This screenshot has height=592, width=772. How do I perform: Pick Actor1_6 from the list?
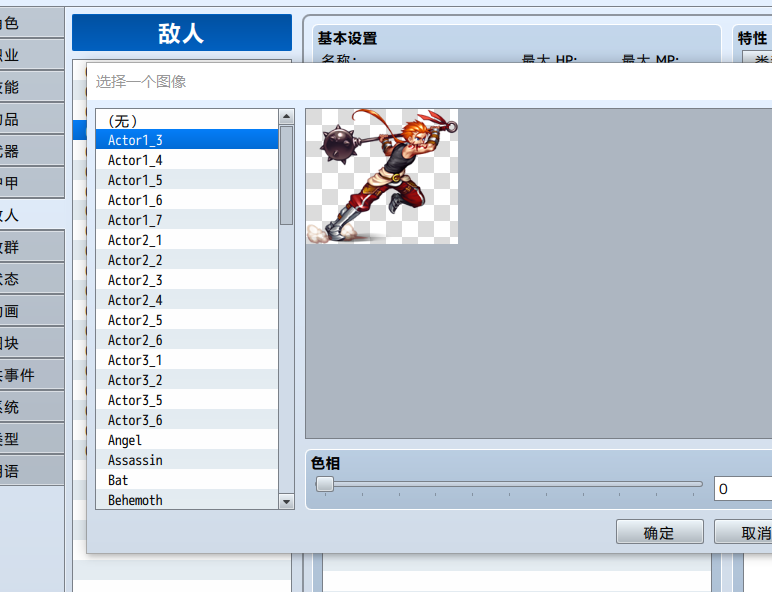pos(187,200)
